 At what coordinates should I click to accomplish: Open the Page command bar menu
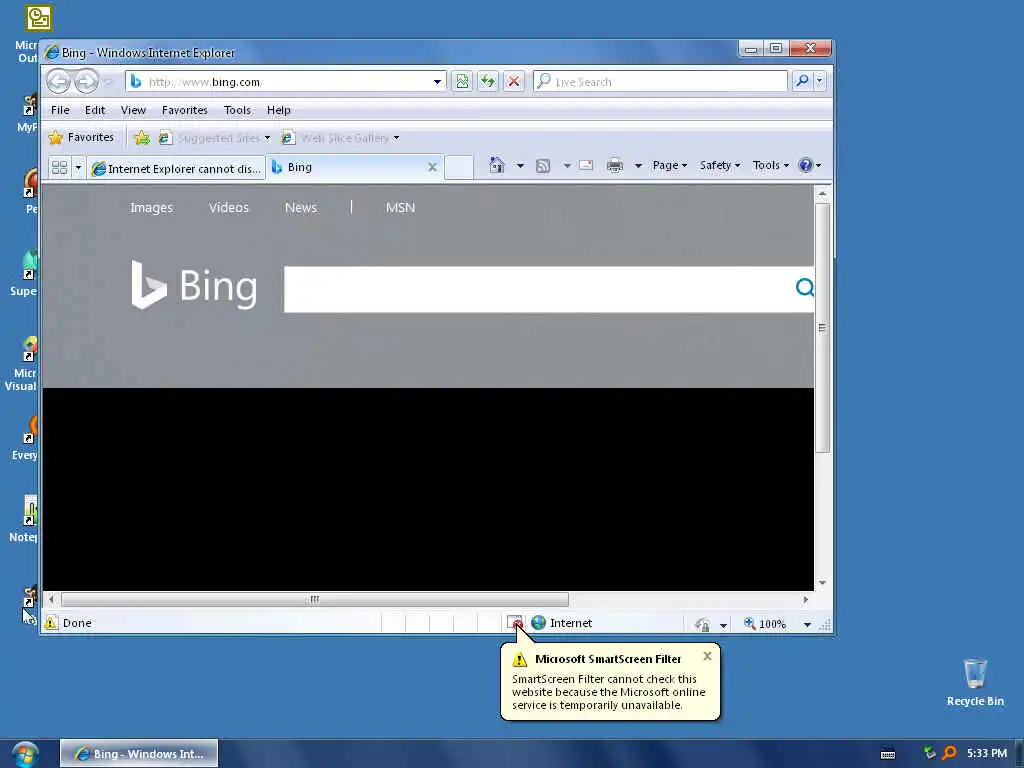[x=669, y=165]
